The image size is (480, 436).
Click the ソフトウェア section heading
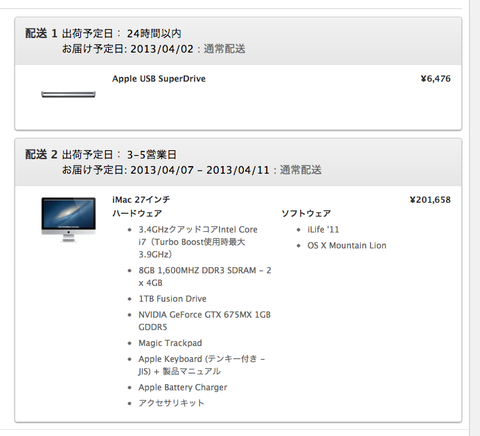click(x=306, y=213)
